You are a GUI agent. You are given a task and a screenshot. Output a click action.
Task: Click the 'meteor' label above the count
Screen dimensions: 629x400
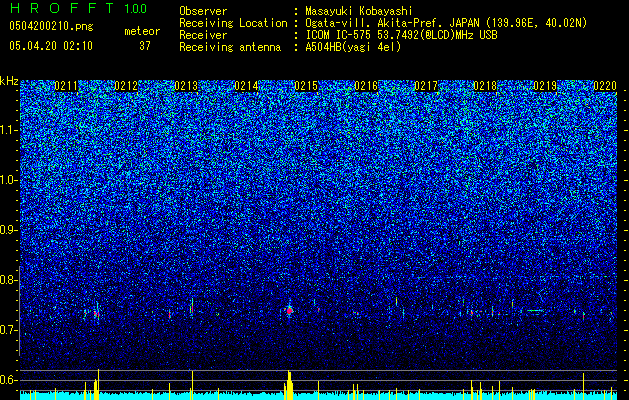pyautogui.click(x=142, y=31)
